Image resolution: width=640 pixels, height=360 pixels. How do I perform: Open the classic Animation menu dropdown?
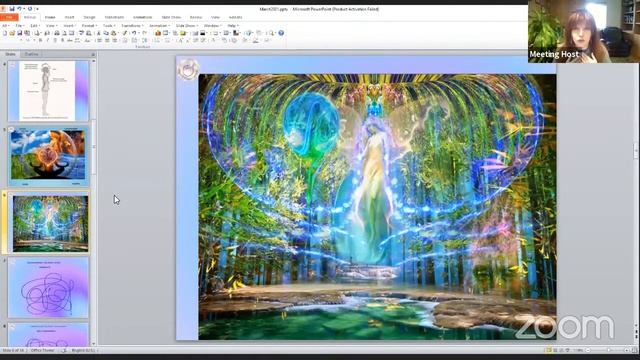point(160,26)
